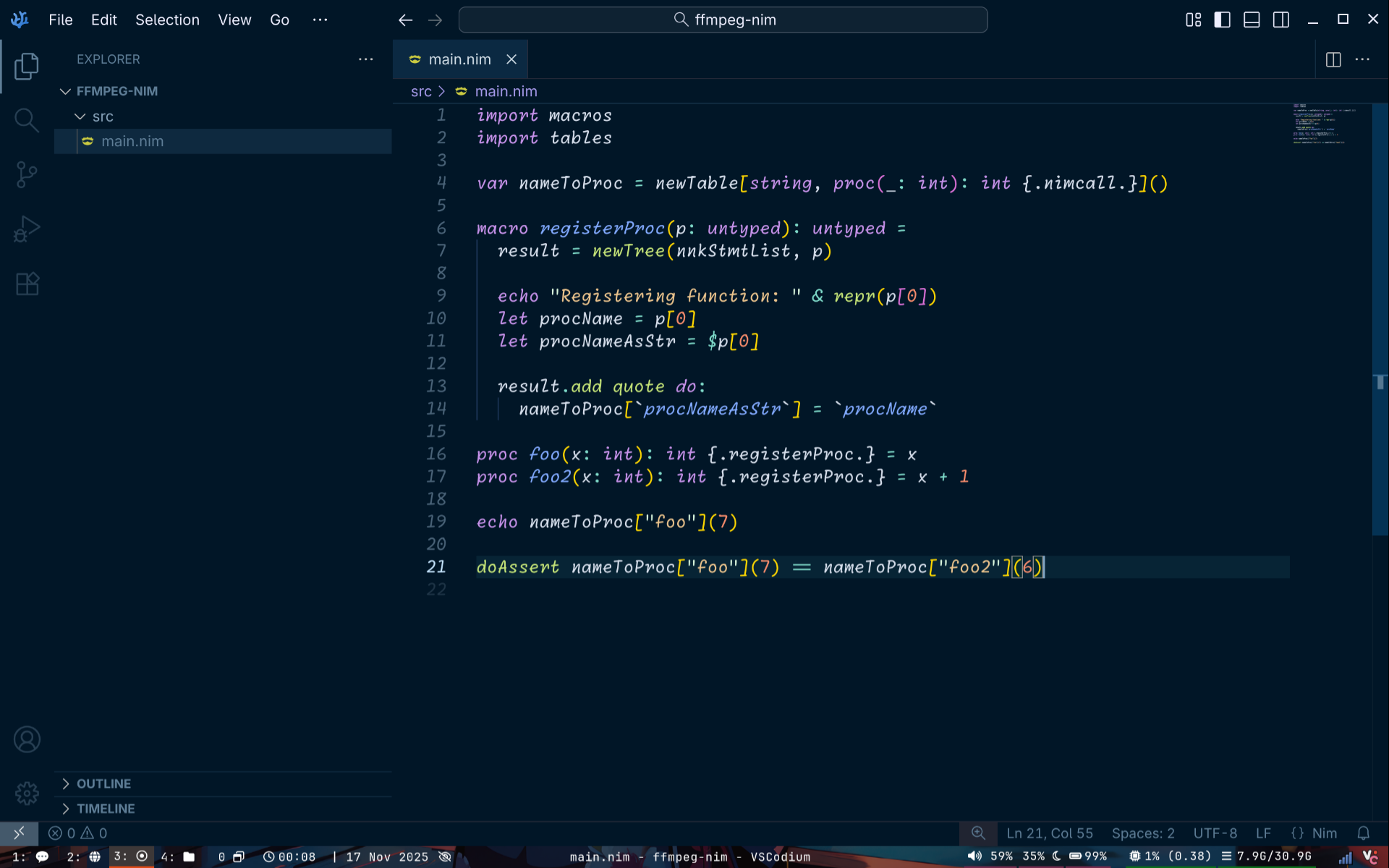Open Source Control view icon
The width and height of the screenshot is (1389, 868).
tap(26, 174)
